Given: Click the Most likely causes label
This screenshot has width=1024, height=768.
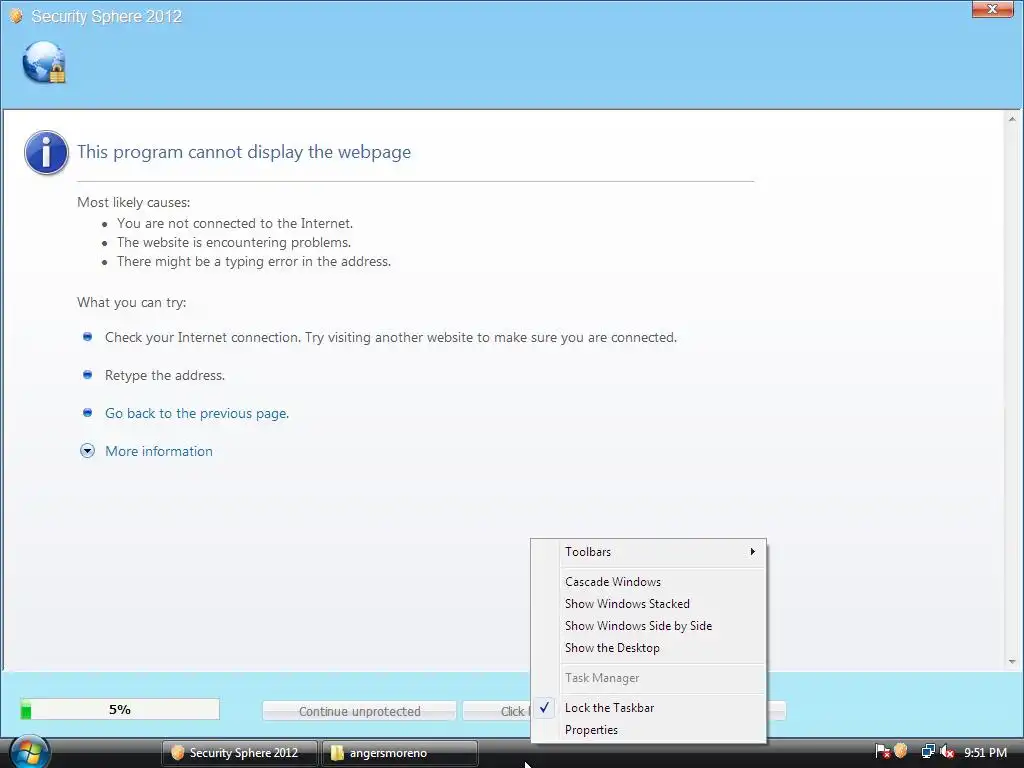Looking at the screenshot, I should (x=134, y=202).
